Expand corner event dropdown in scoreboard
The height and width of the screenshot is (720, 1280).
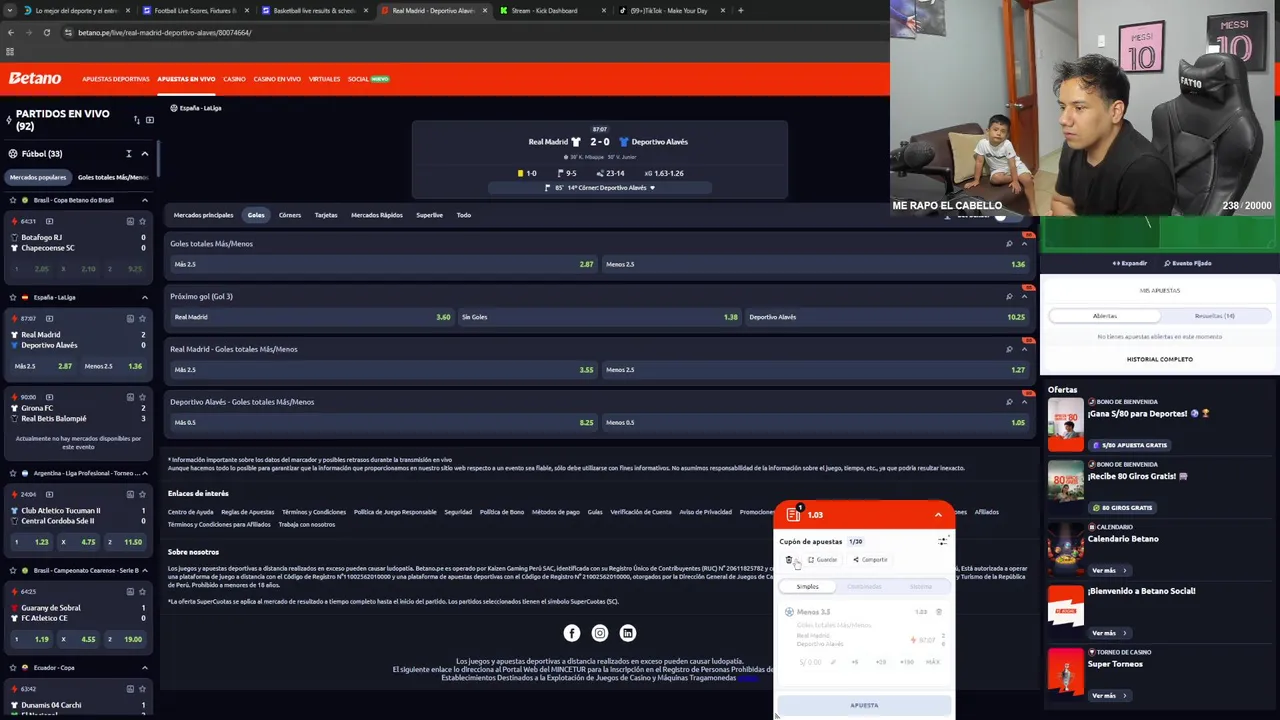tap(652, 188)
